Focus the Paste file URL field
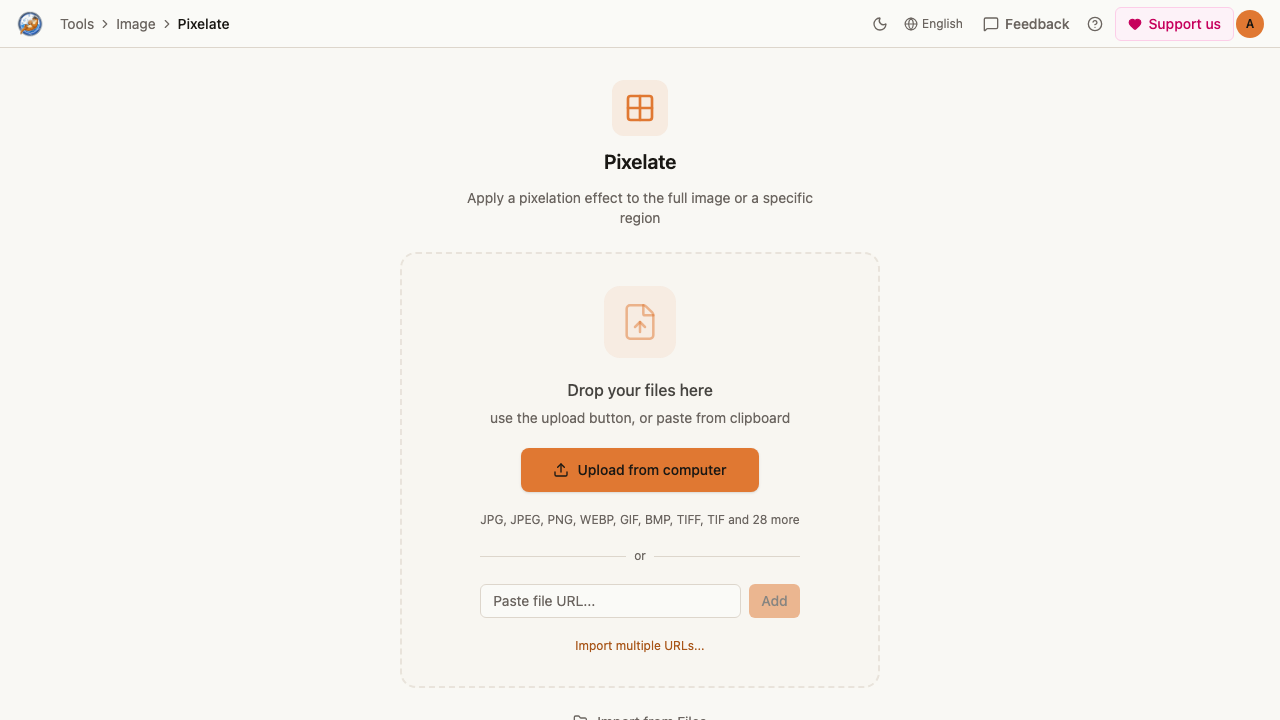The width and height of the screenshot is (1280, 720). click(x=610, y=601)
